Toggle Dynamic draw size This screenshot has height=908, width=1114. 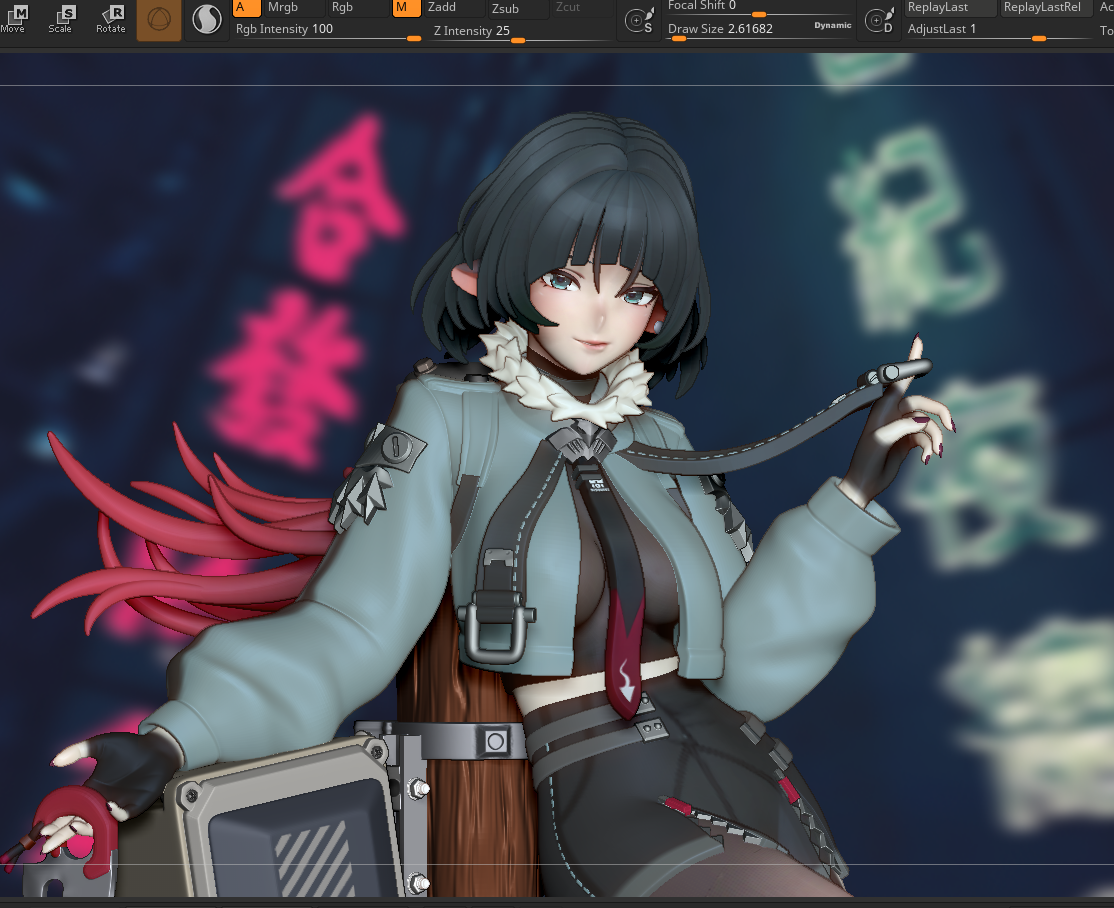click(x=833, y=25)
